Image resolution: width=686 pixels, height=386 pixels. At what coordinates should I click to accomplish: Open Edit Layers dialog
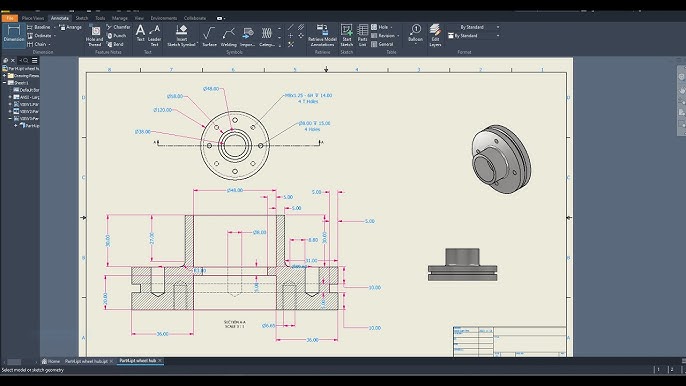(x=435, y=36)
